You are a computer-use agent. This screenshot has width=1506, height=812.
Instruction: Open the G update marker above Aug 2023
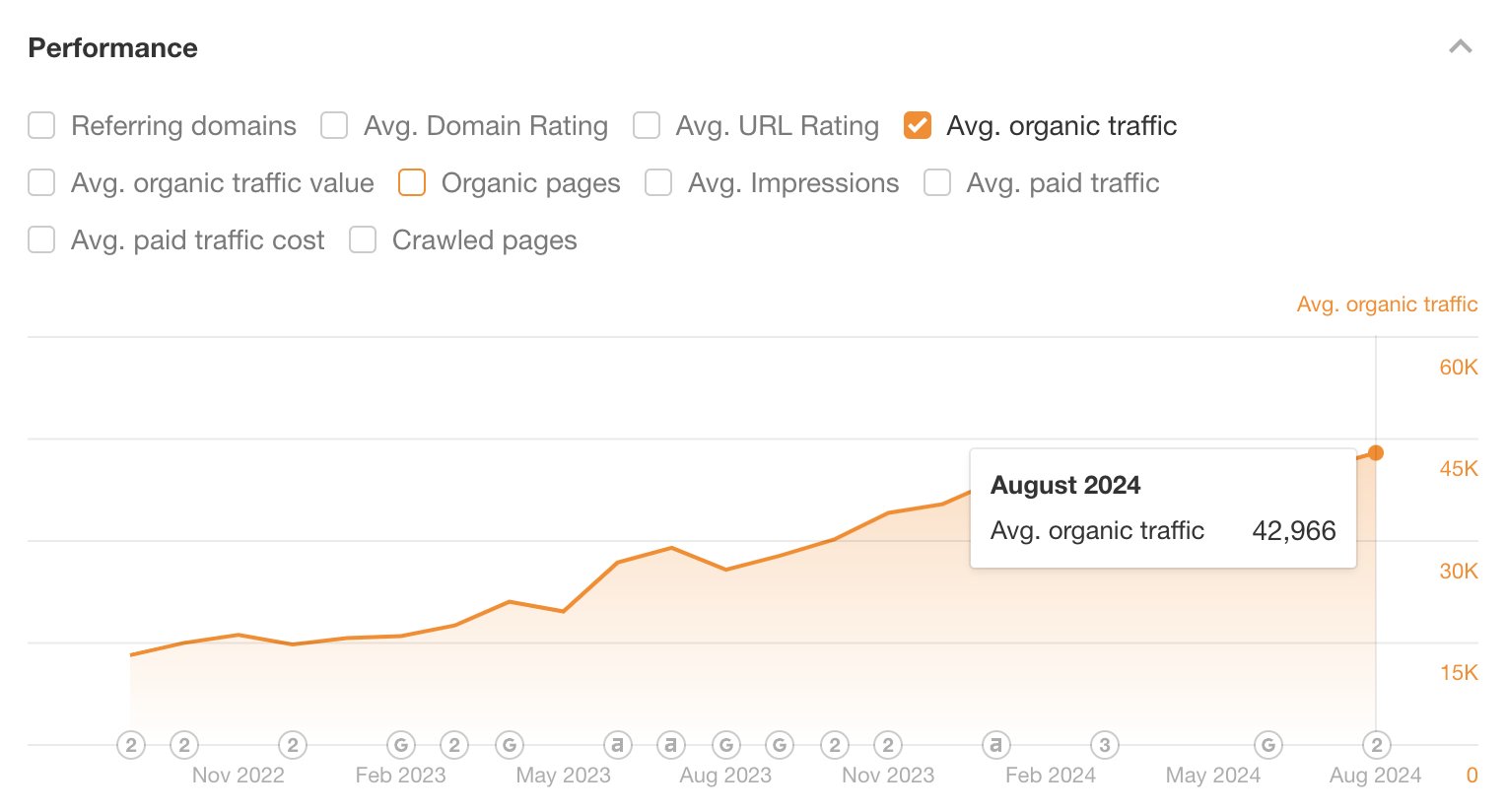pyautogui.click(x=725, y=745)
